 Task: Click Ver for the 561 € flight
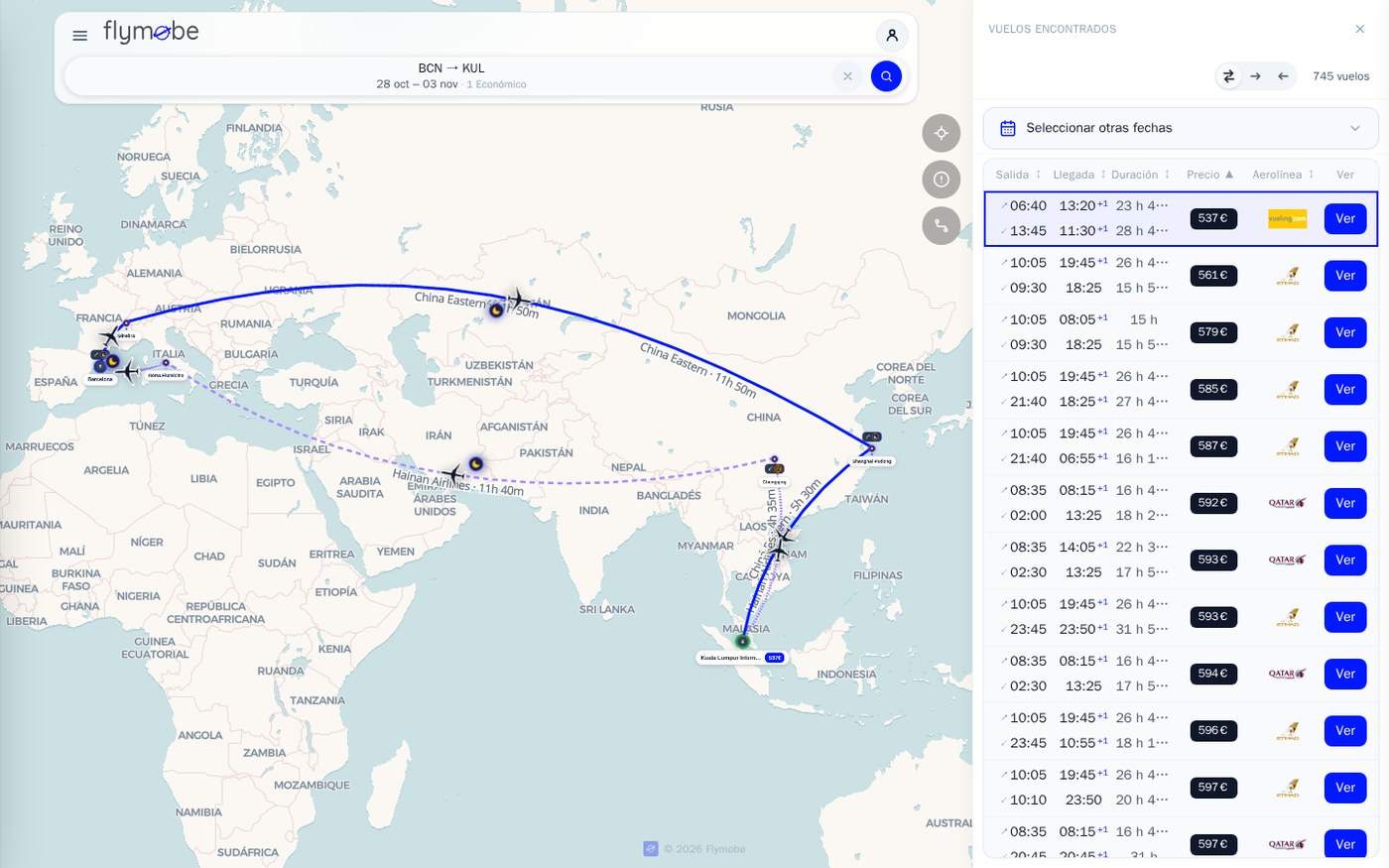coord(1345,276)
